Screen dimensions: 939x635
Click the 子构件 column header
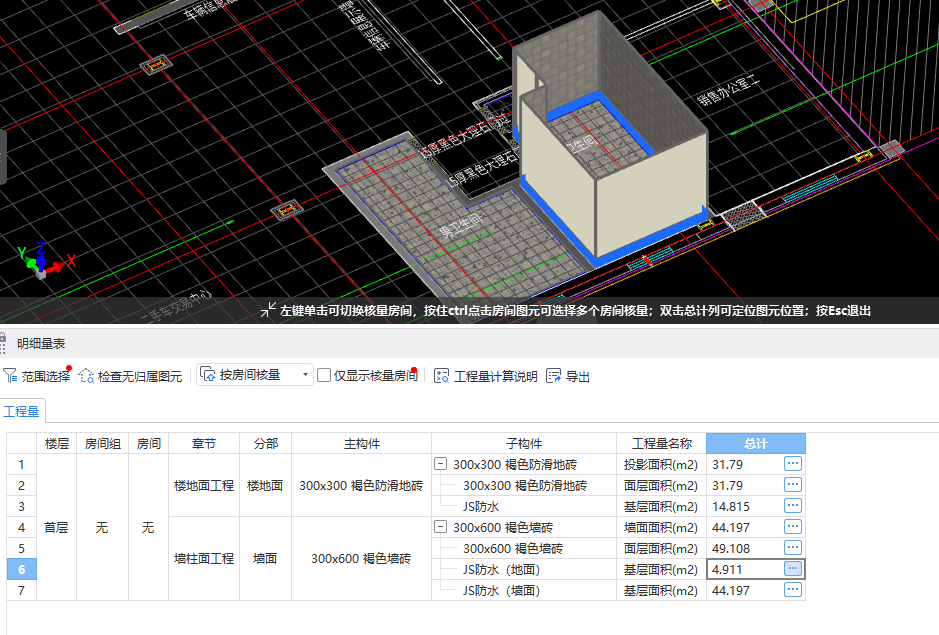click(523, 443)
